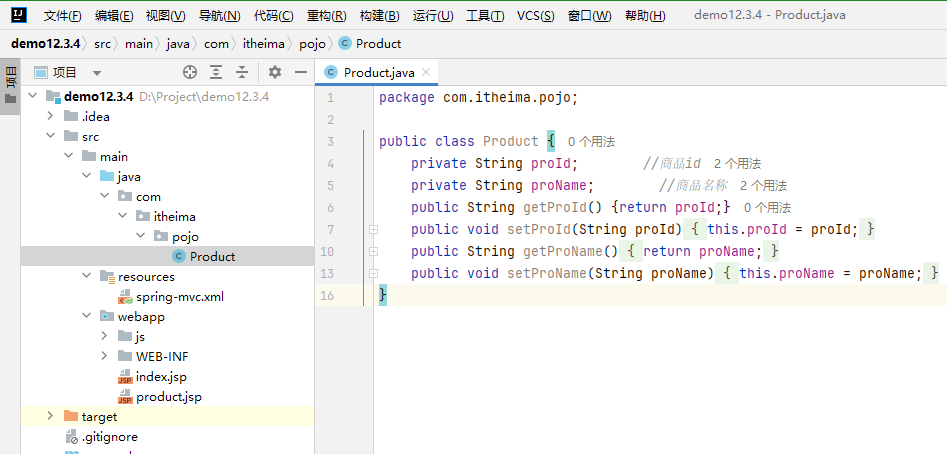Click the pojo breadcrumb in navigation bar
Viewport: 947px width, 454px height.
313,44
